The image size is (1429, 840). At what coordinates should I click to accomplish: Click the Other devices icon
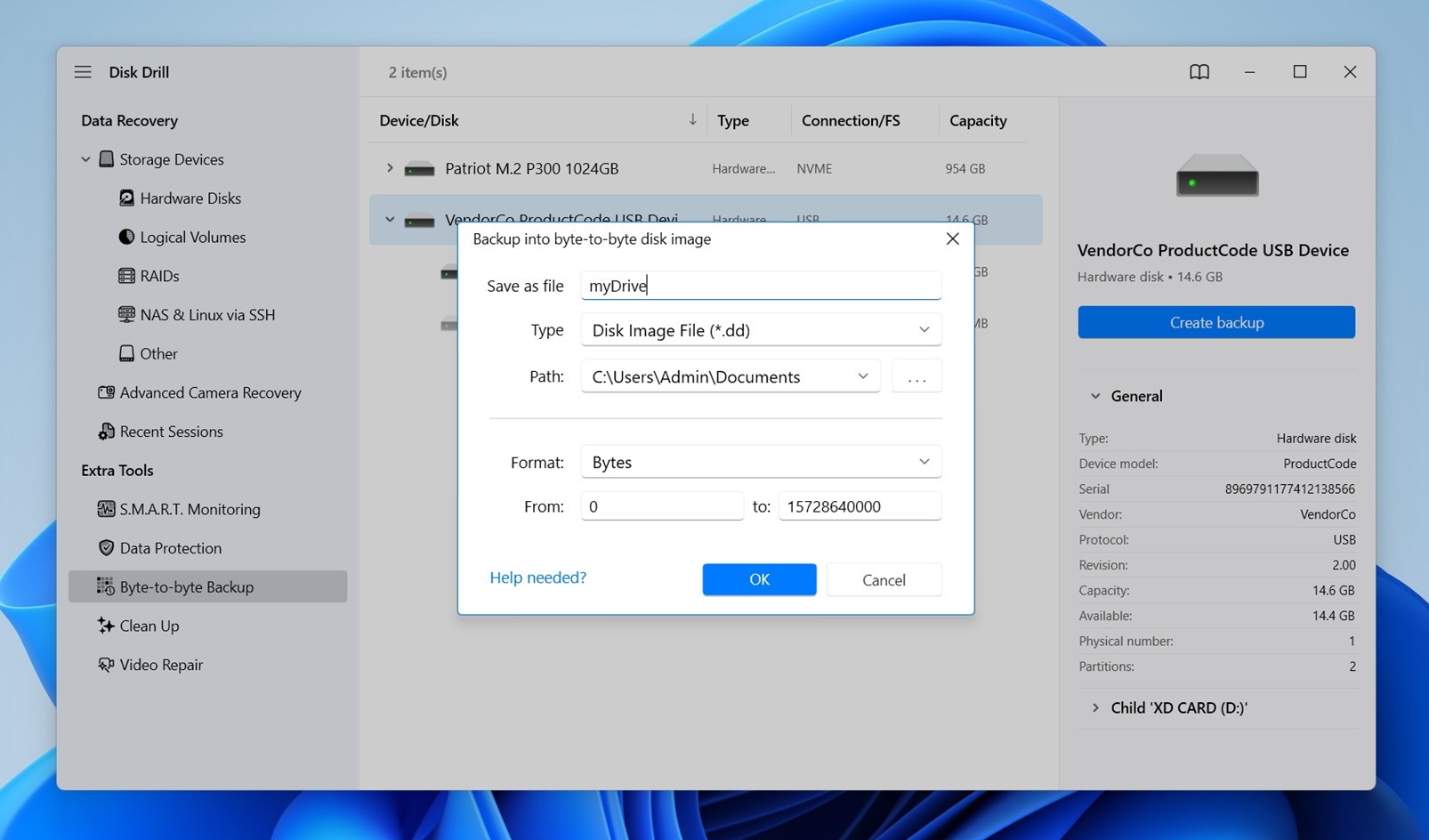click(x=126, y=353)
